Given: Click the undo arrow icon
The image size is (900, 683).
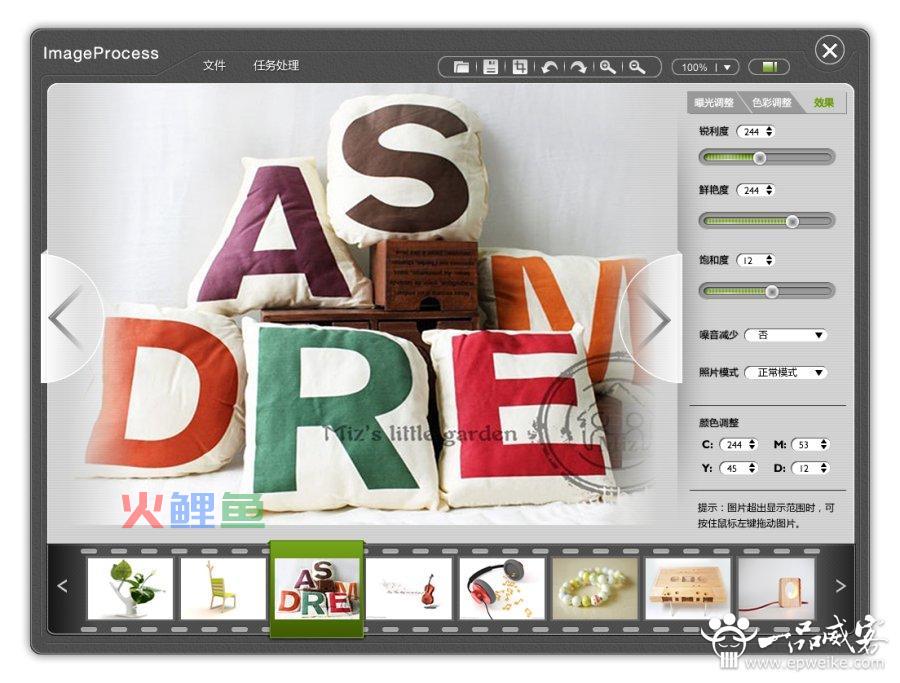Looking at the screenshot, I should (x=549, y=67).
